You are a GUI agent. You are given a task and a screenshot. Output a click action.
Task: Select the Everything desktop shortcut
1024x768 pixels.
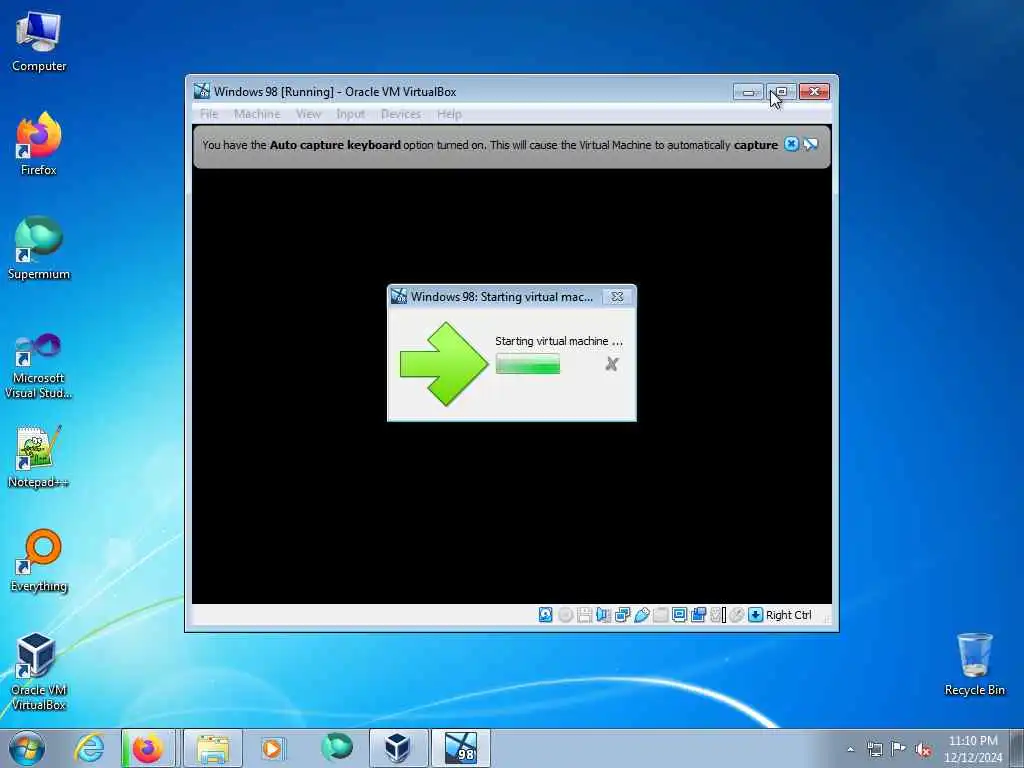[x=39, y=560]
